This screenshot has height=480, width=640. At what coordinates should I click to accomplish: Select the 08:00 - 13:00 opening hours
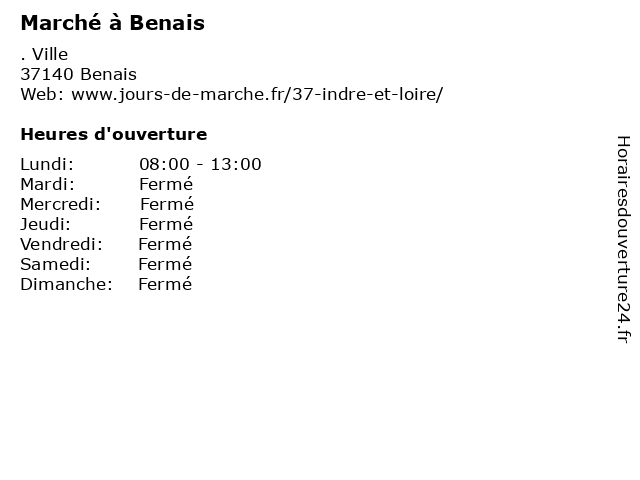point(200,164)
